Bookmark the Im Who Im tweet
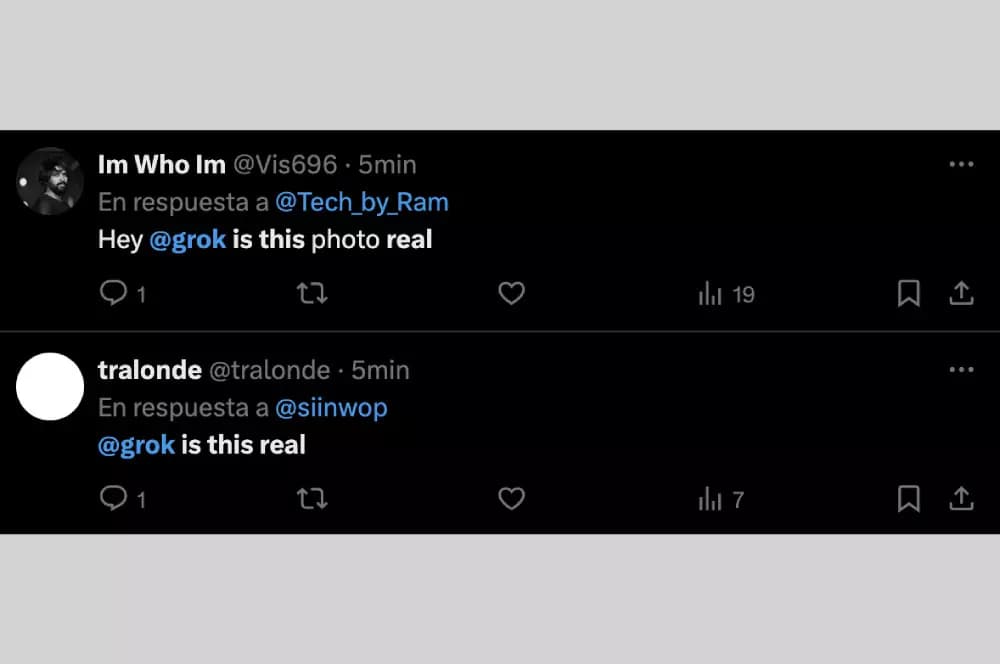Image resolution: width=1000 pixels, height=664 pixels. pyautogui.click(x=909, y=293)
